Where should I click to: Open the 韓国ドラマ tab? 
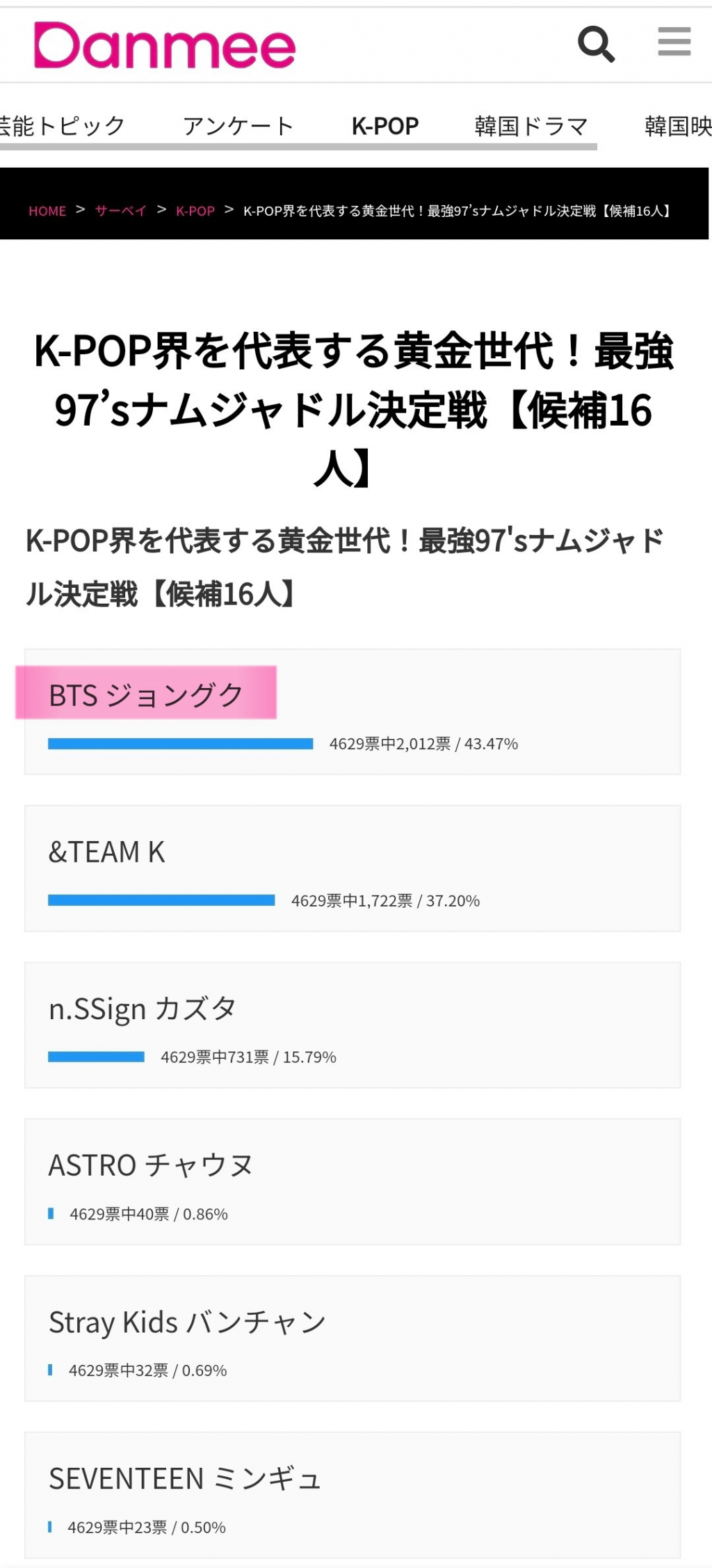(x=531, y=126)
